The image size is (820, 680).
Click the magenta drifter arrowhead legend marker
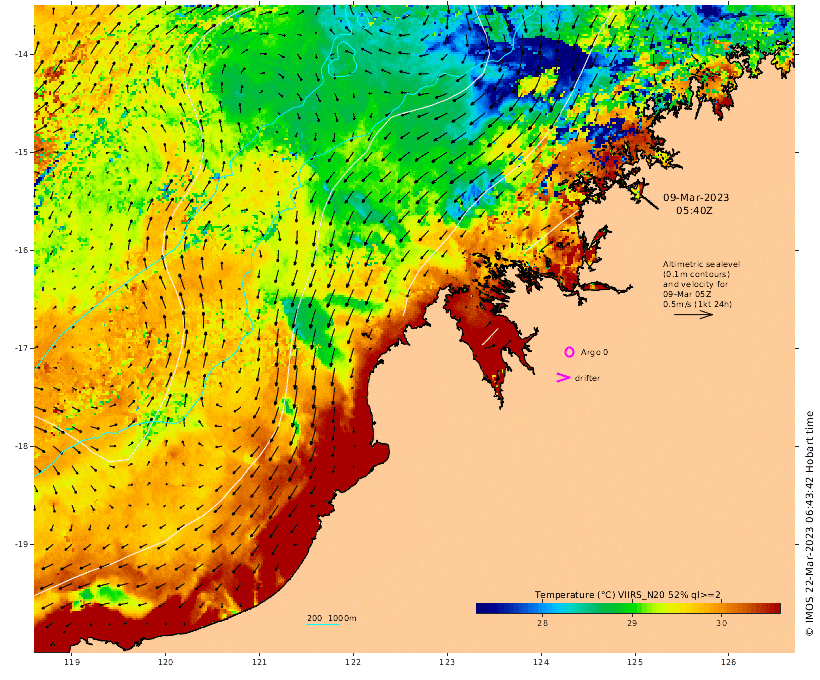(x=563, y=378)
